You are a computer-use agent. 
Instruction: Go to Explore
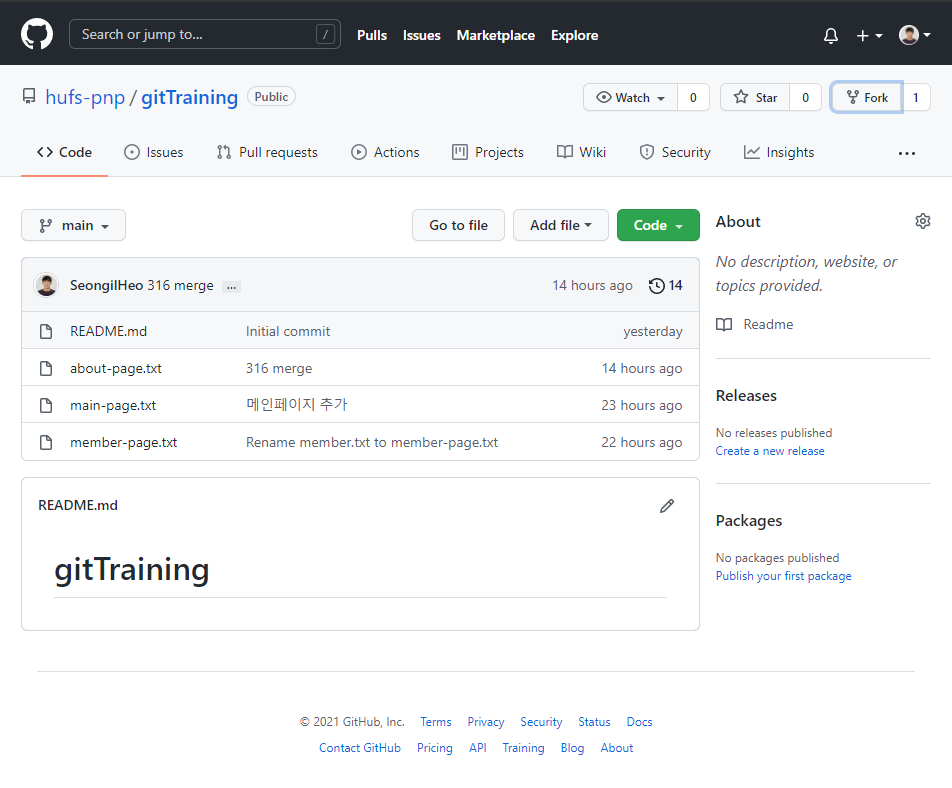pyautogui.click(x=574, y=35)
